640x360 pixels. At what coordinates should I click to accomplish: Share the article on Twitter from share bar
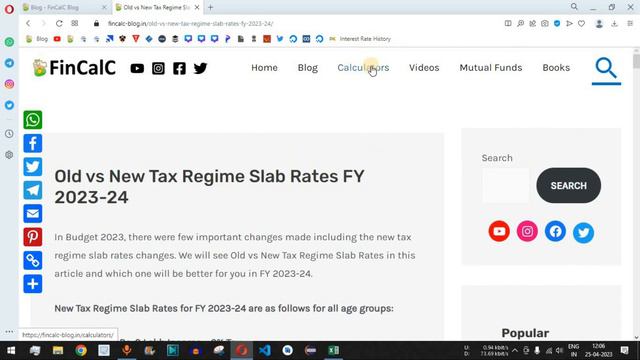(33, 167)
